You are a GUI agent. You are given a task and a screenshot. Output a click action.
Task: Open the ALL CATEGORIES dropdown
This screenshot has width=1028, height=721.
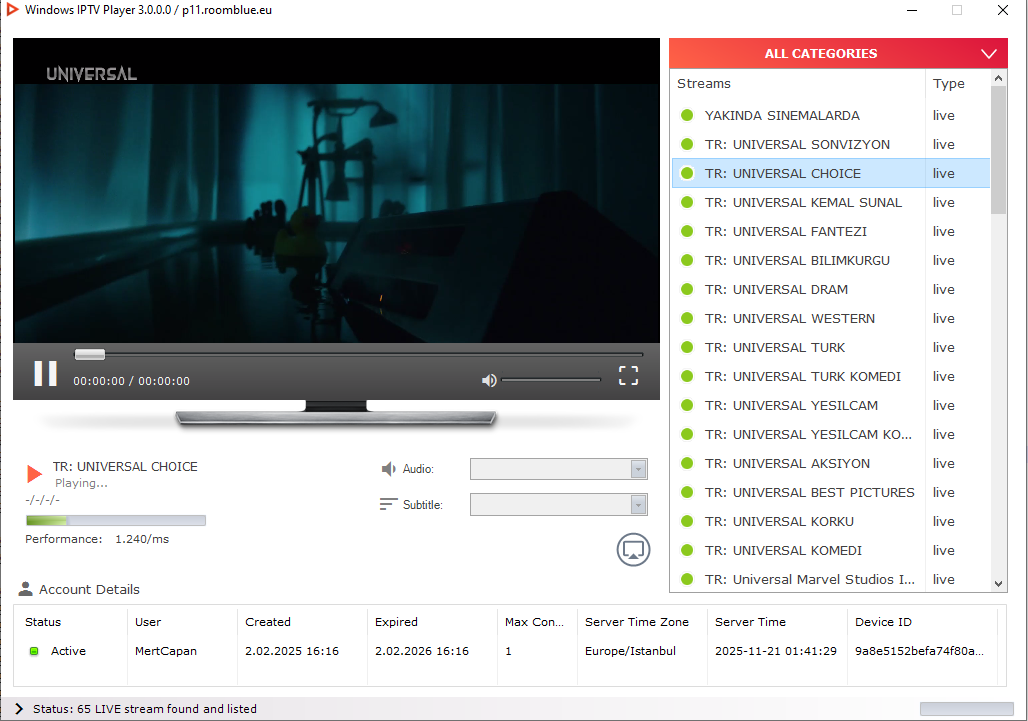[x=838, y=54]
